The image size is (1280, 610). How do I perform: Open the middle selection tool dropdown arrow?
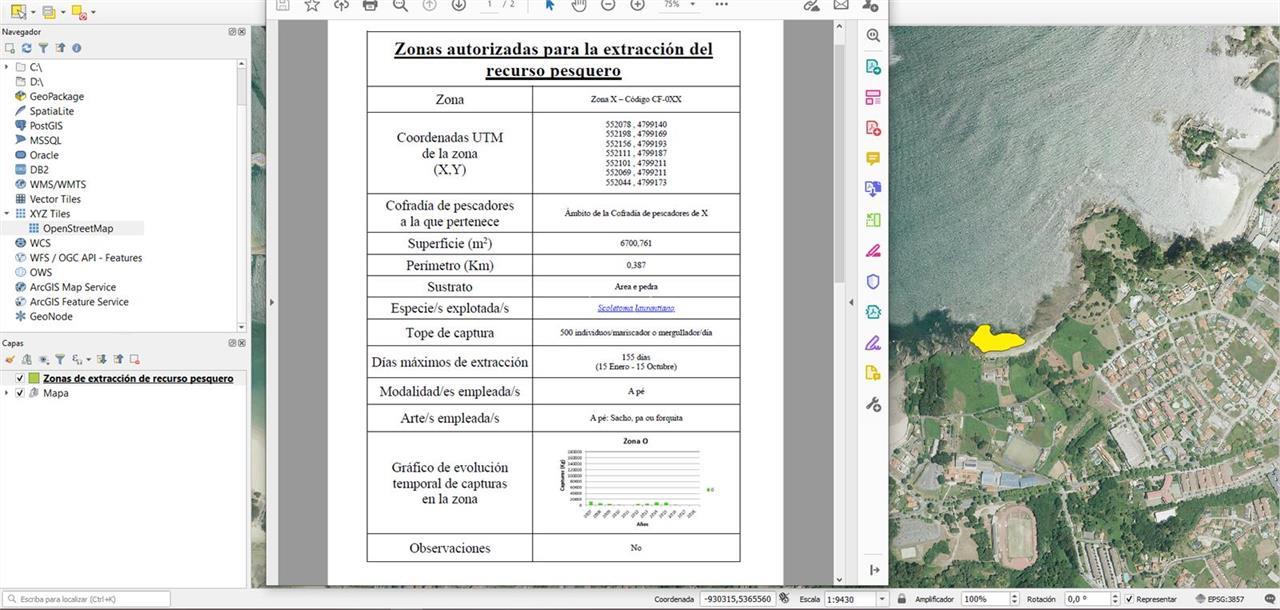pos(62,13)
